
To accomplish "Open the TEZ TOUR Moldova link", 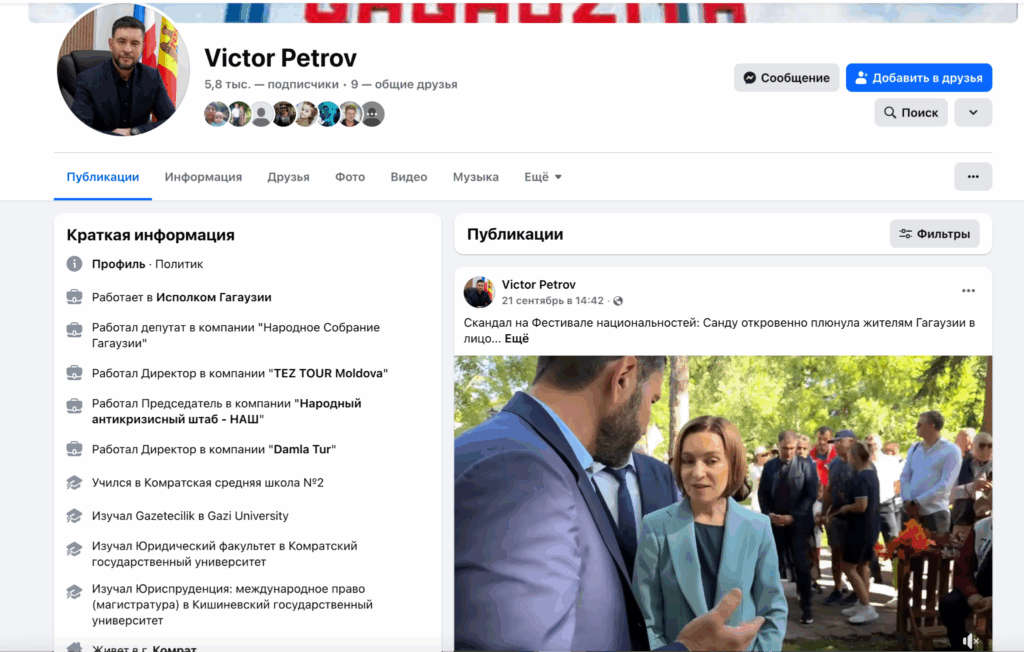I will coord(328,373).
